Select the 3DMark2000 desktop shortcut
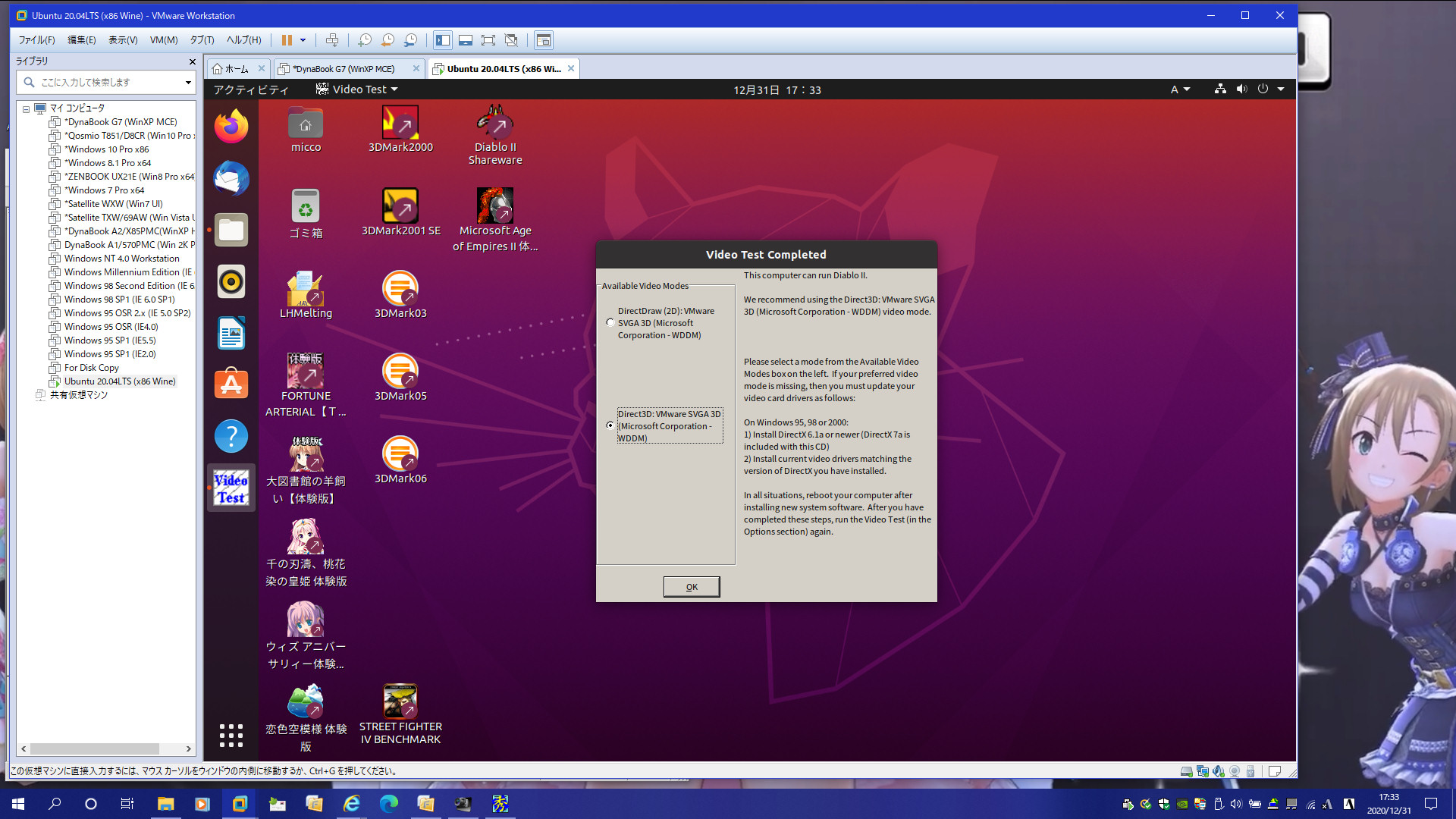This screenshot has width=1456, height=819. (400, 129)
